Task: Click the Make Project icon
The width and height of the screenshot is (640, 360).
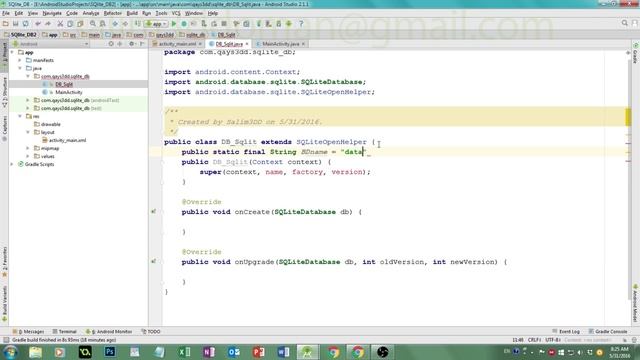Action: (x=138, y=24)
